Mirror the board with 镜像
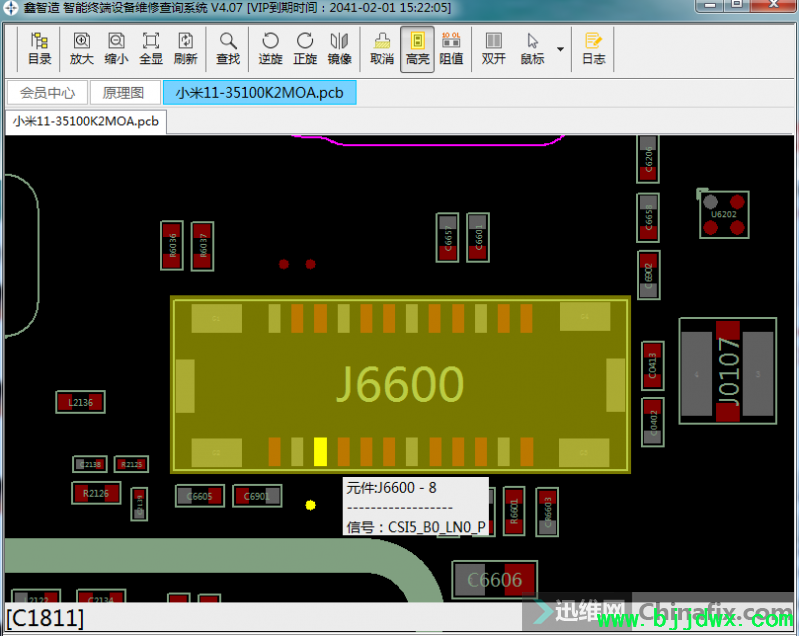 pos(339,49)
